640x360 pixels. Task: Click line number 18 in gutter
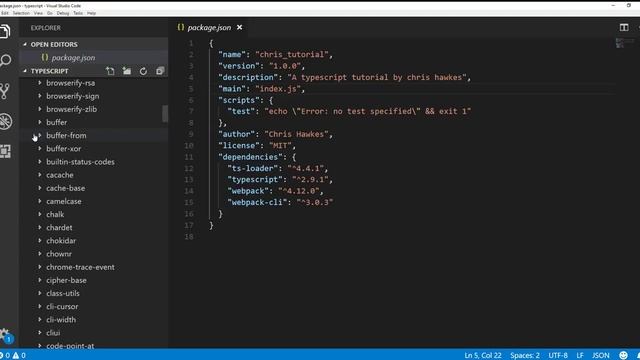click(189, 237)
